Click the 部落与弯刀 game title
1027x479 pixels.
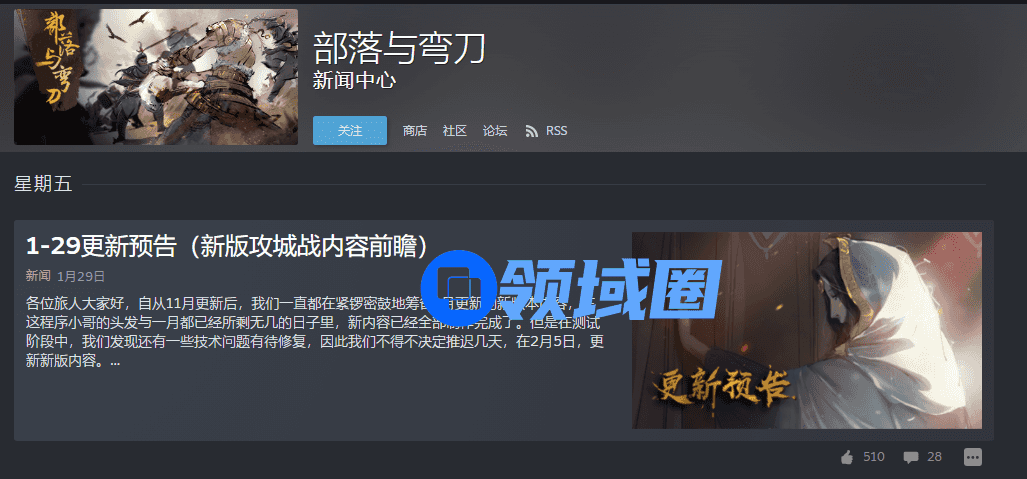tap(399, 48)
